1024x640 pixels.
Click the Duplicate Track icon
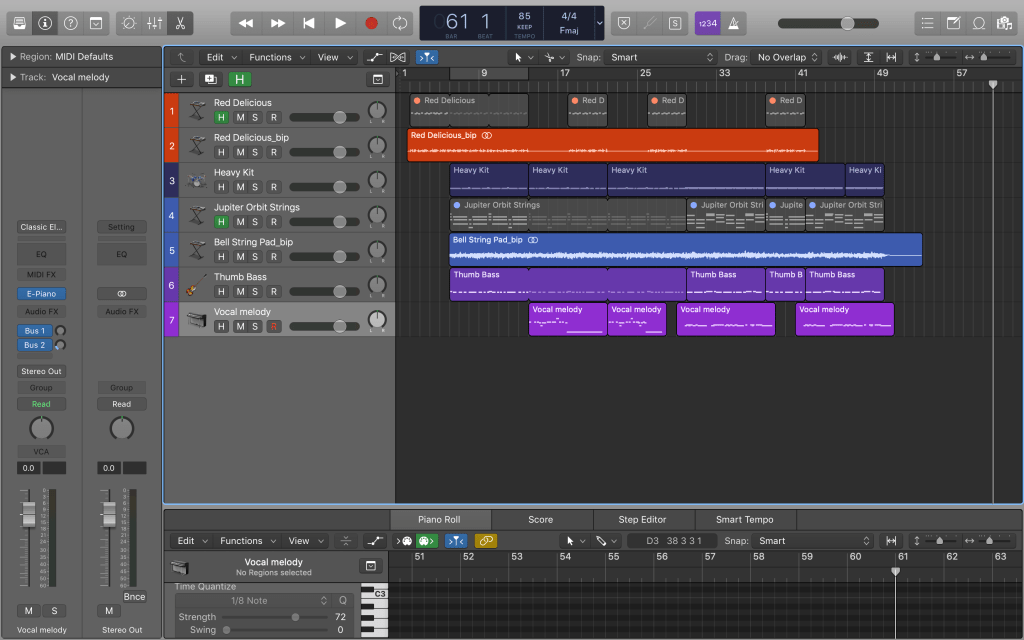[210, 79]
